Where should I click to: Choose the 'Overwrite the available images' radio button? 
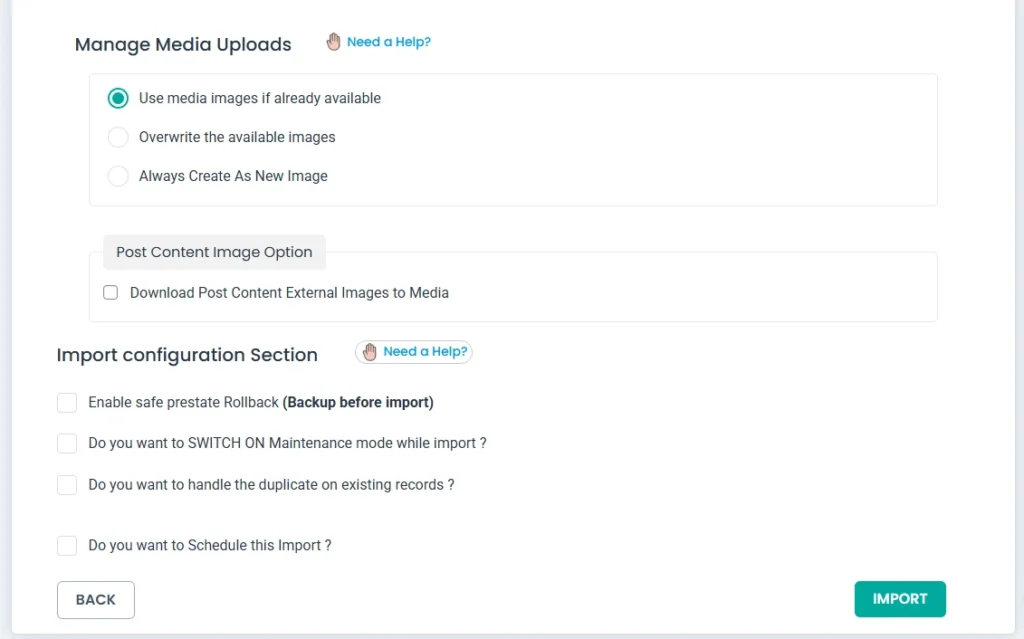[x=118, y=137]
